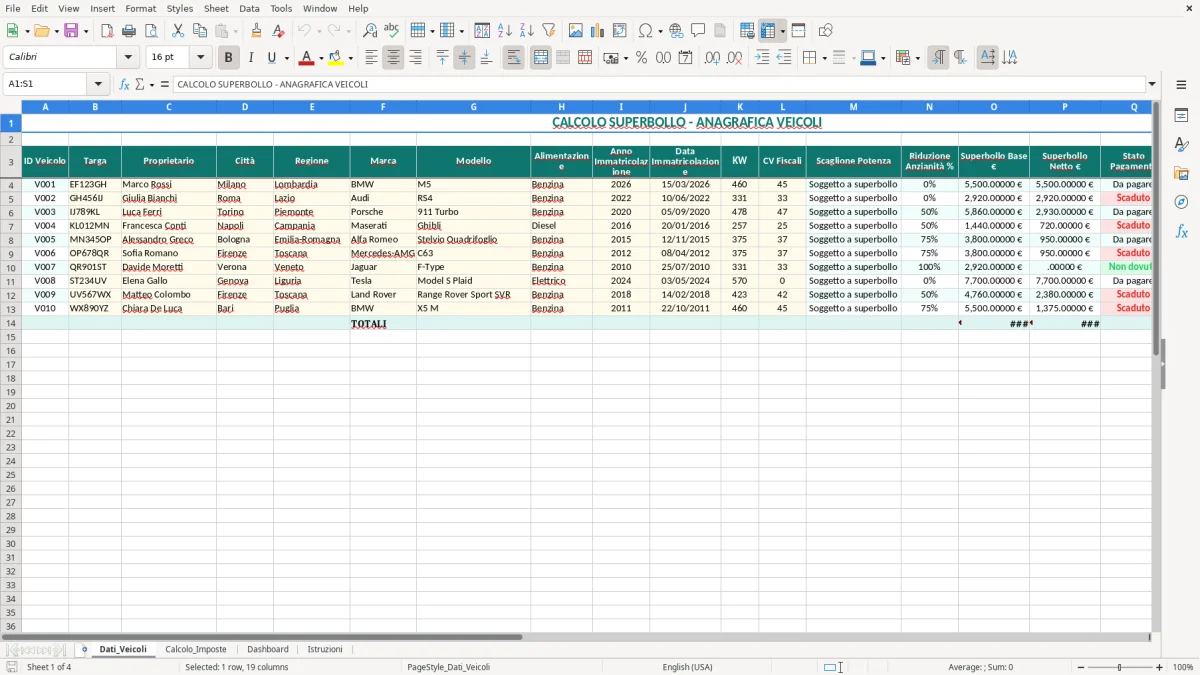Insert a chart
This screenshot has height=675, width=1200.
coord(598,31)
